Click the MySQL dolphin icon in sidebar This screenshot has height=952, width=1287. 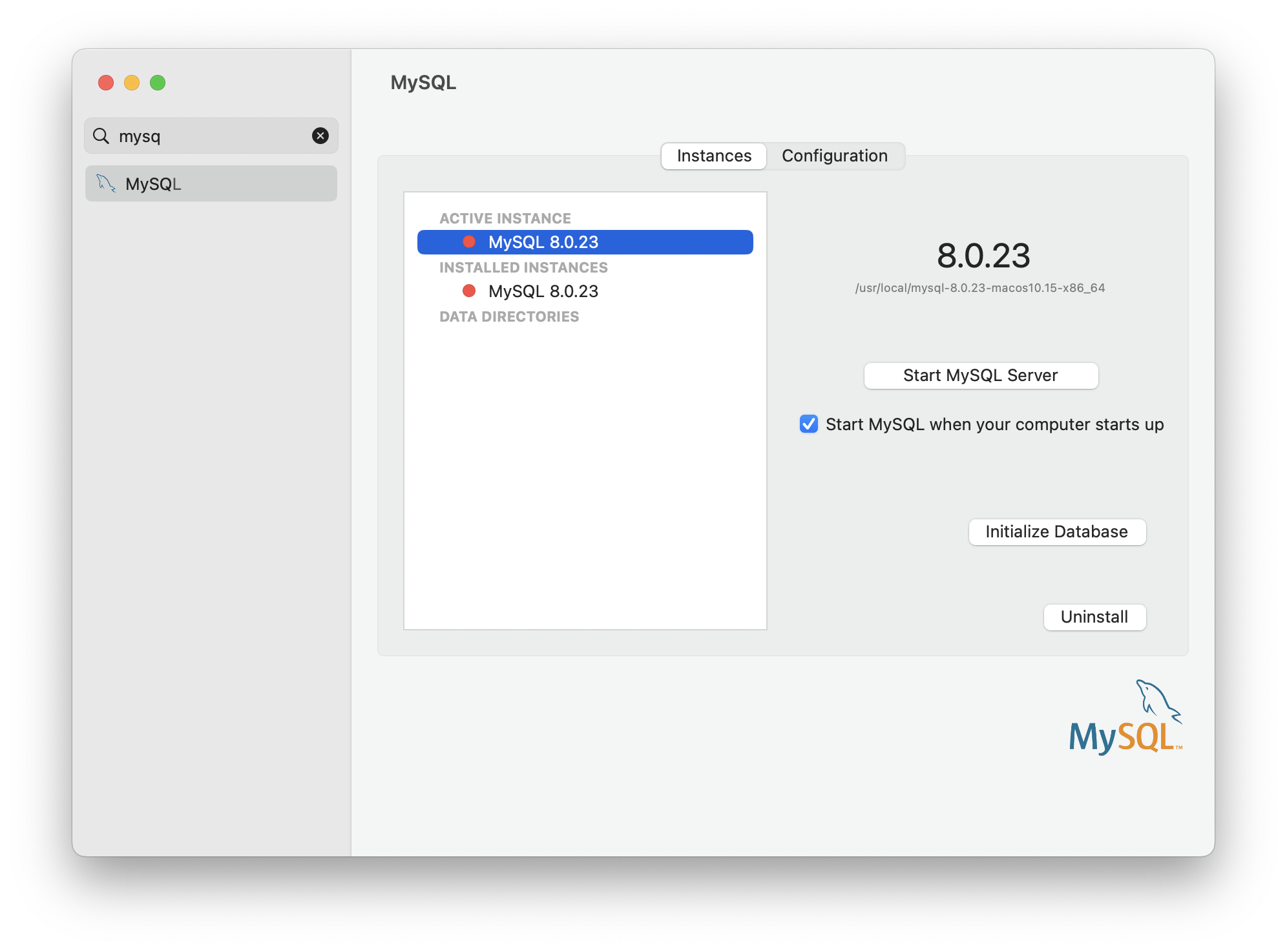(106, 183)
